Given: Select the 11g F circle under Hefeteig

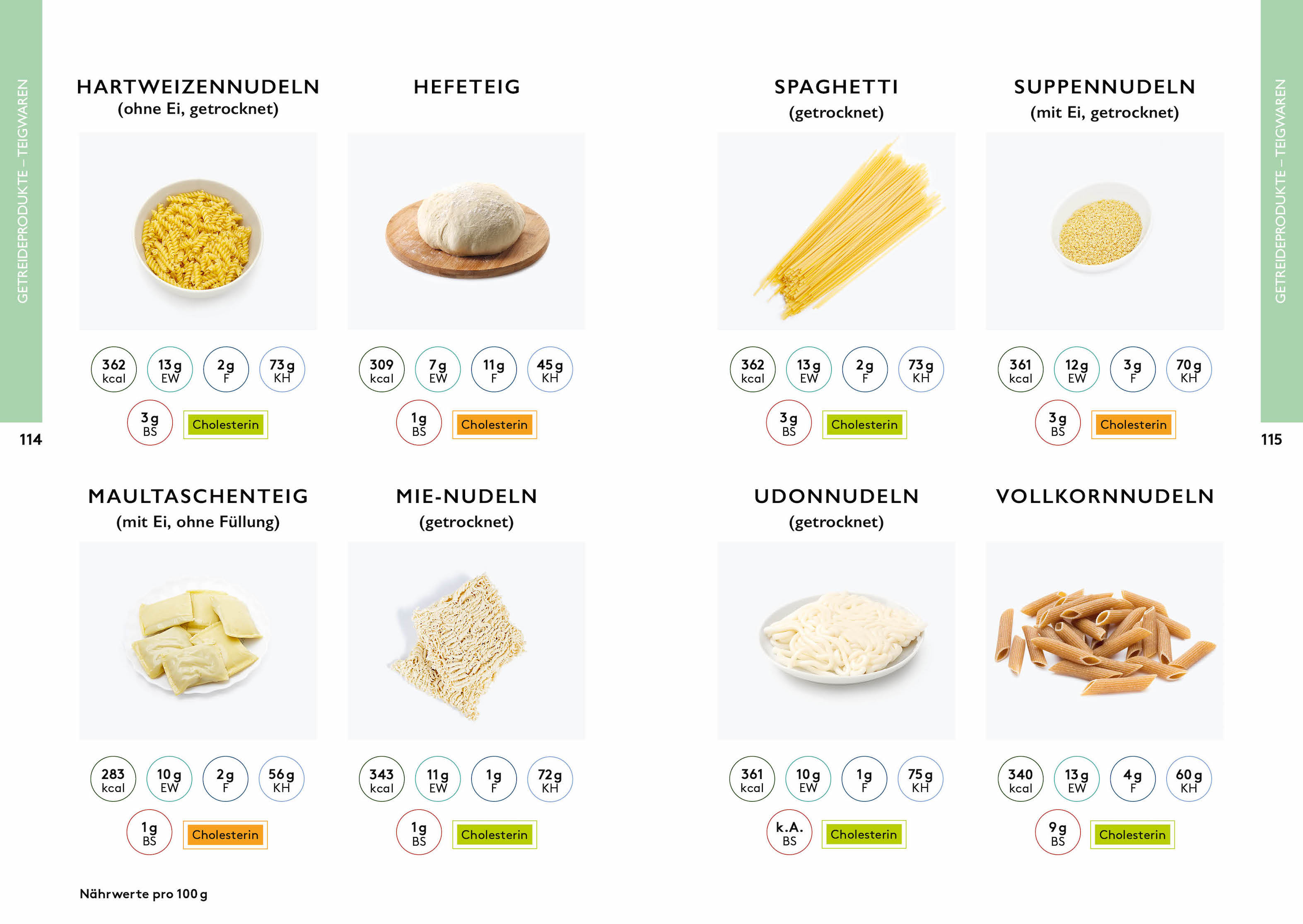Looking at the screenshot, I should click(494, 369).
